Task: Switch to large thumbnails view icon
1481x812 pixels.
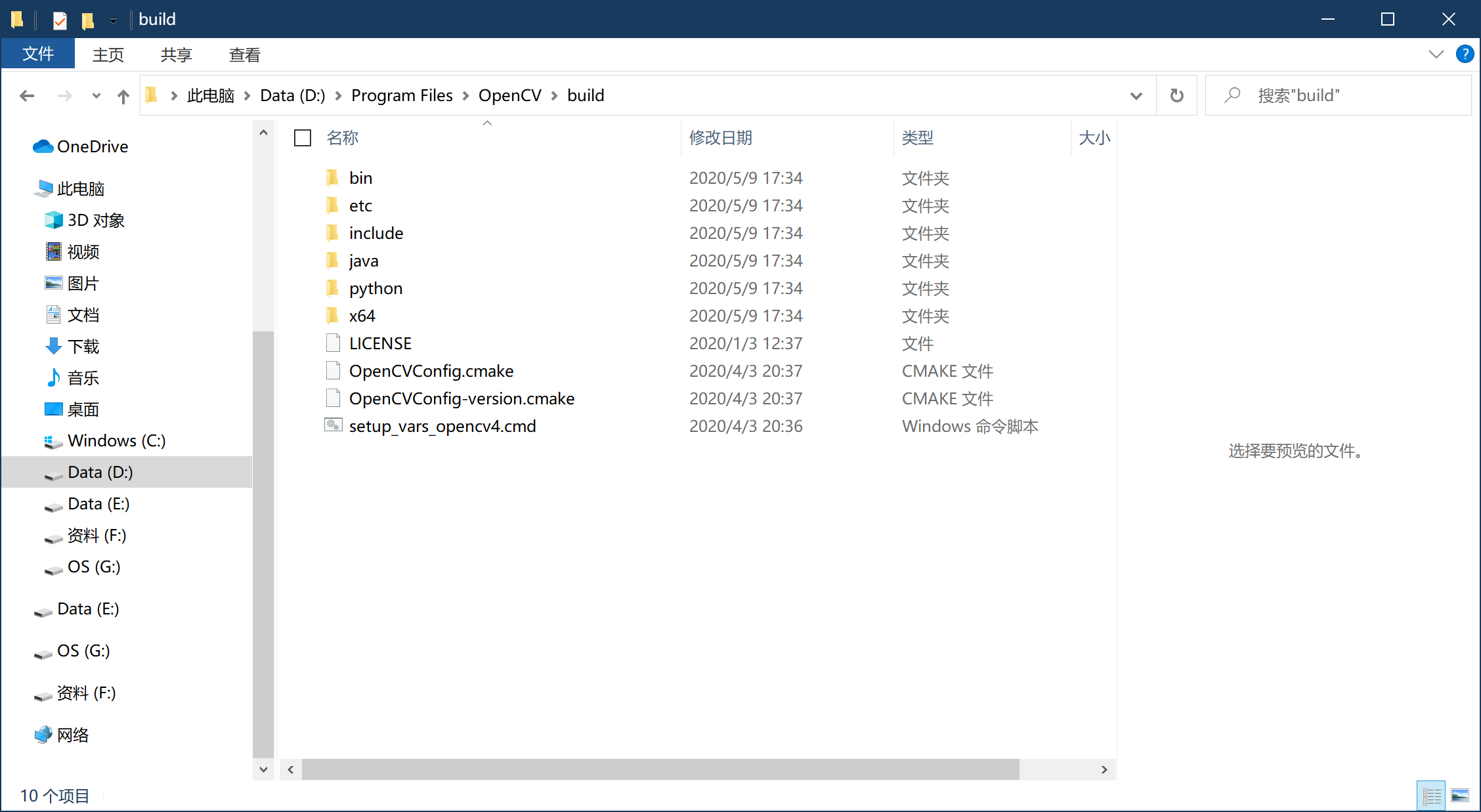Action: [1460, 796]
